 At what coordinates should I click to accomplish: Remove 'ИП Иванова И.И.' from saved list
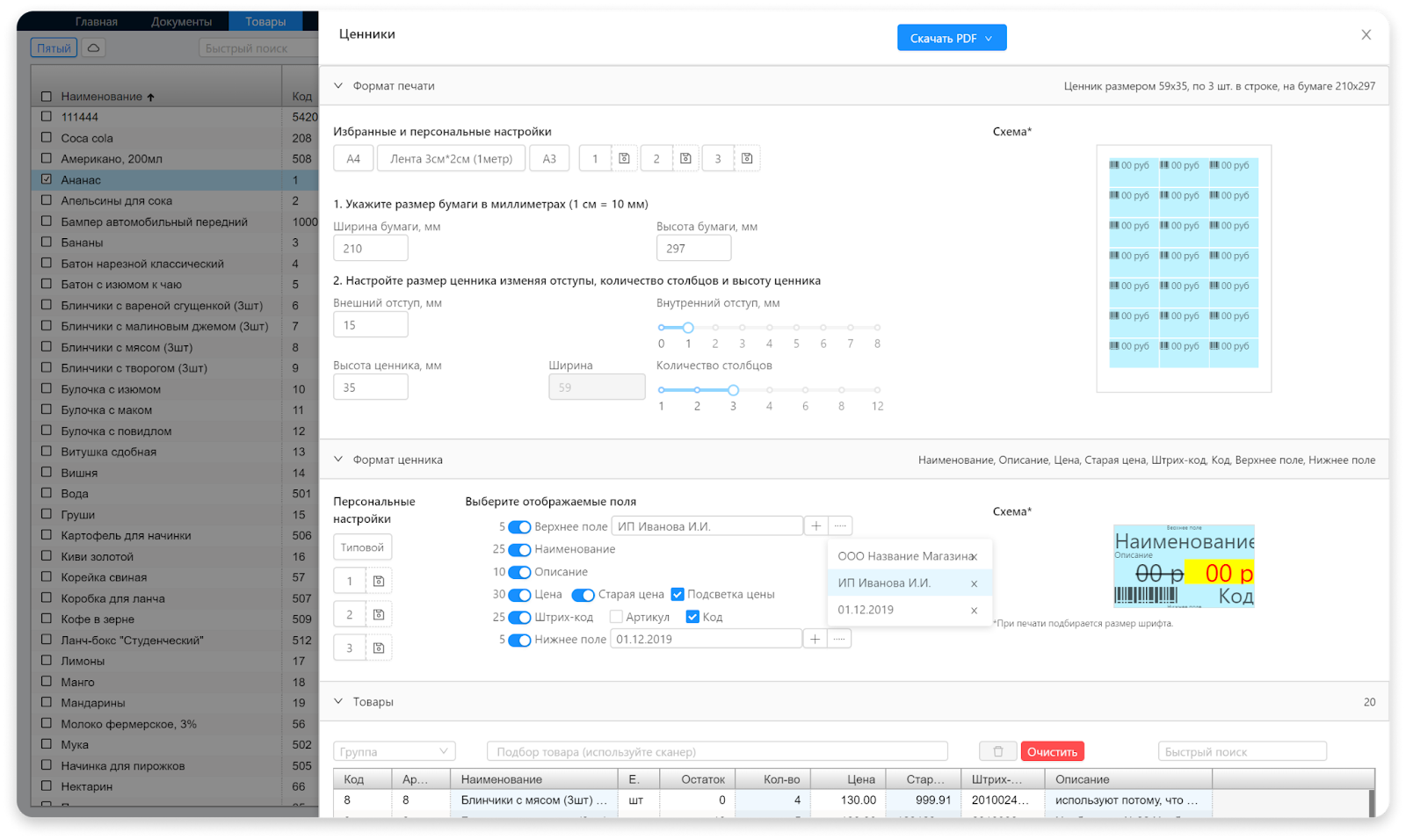pyautogui.click(x=974, y=583)
